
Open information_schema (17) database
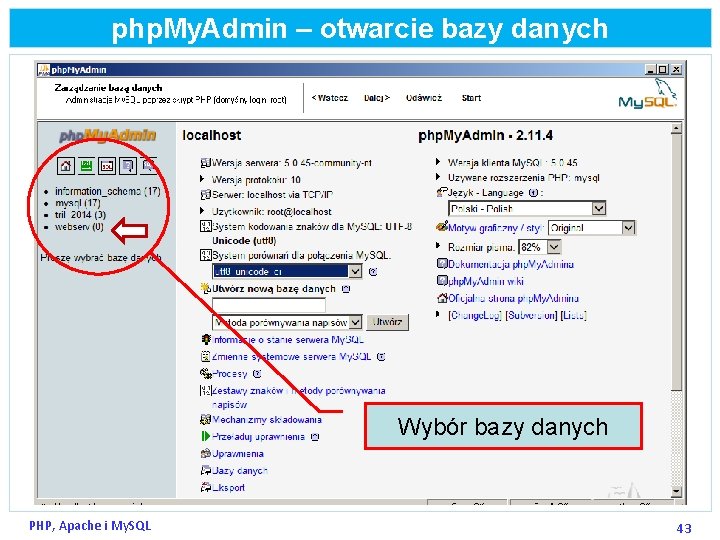click(107, 191)
